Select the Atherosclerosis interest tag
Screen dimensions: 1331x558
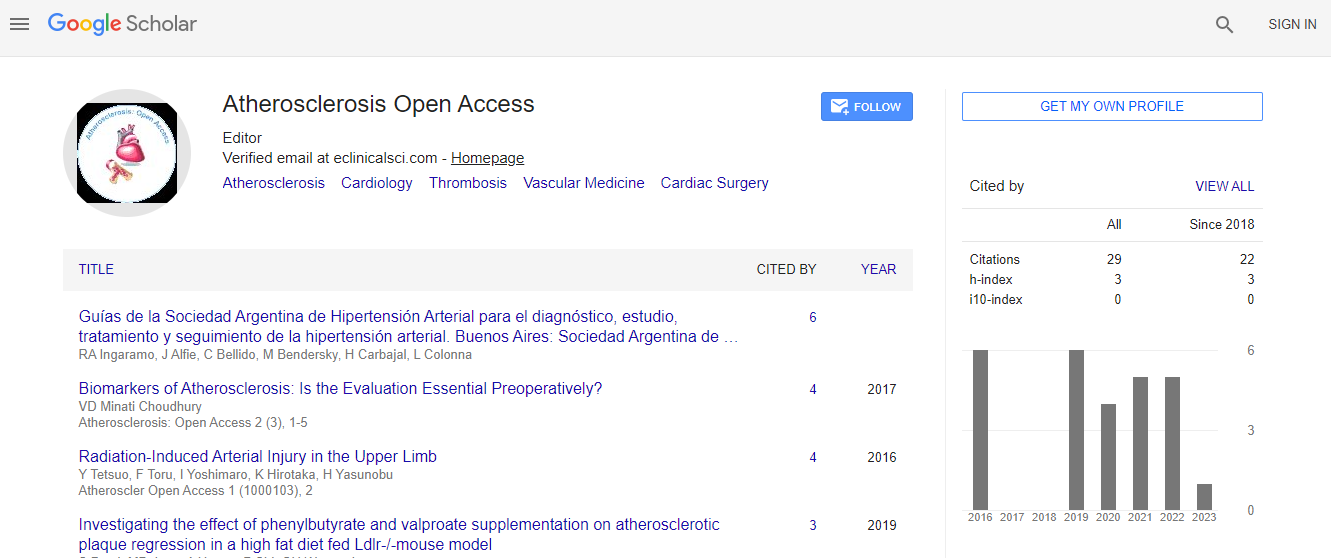tap(273, 183)
